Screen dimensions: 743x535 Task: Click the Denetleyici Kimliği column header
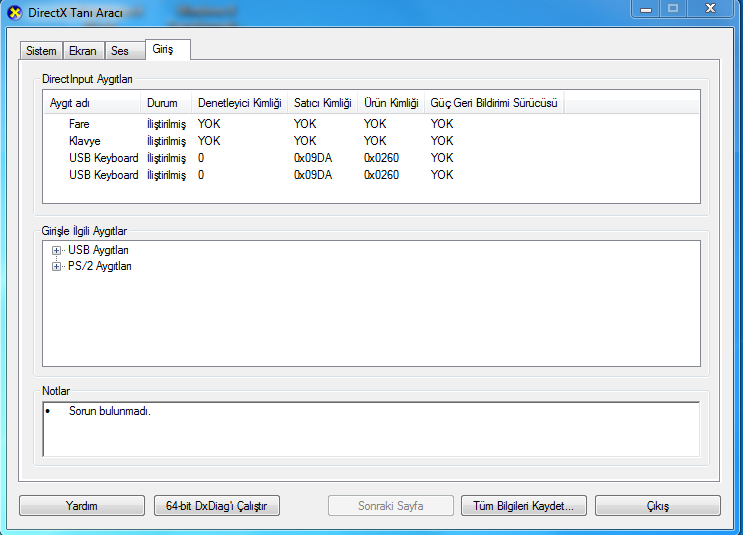tap(240, 103)
